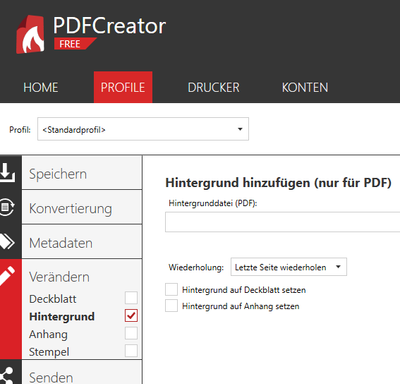Select the Verändern section

click(x=59, y=277)
